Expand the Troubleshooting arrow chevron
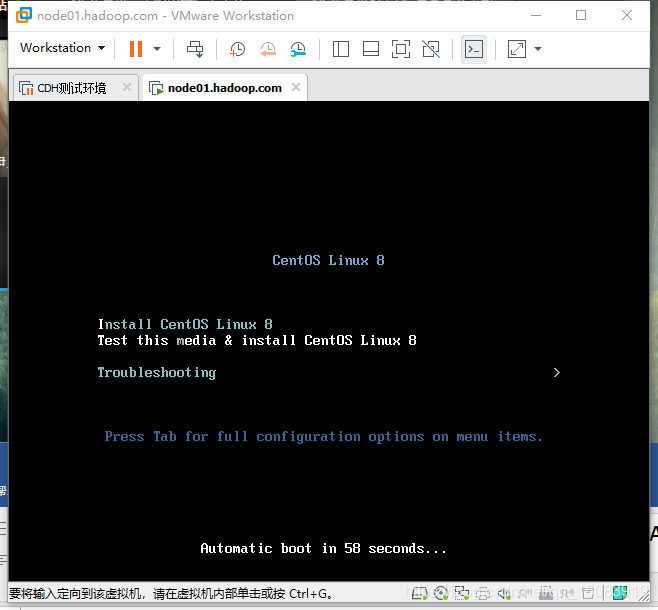 coord(556,373)
